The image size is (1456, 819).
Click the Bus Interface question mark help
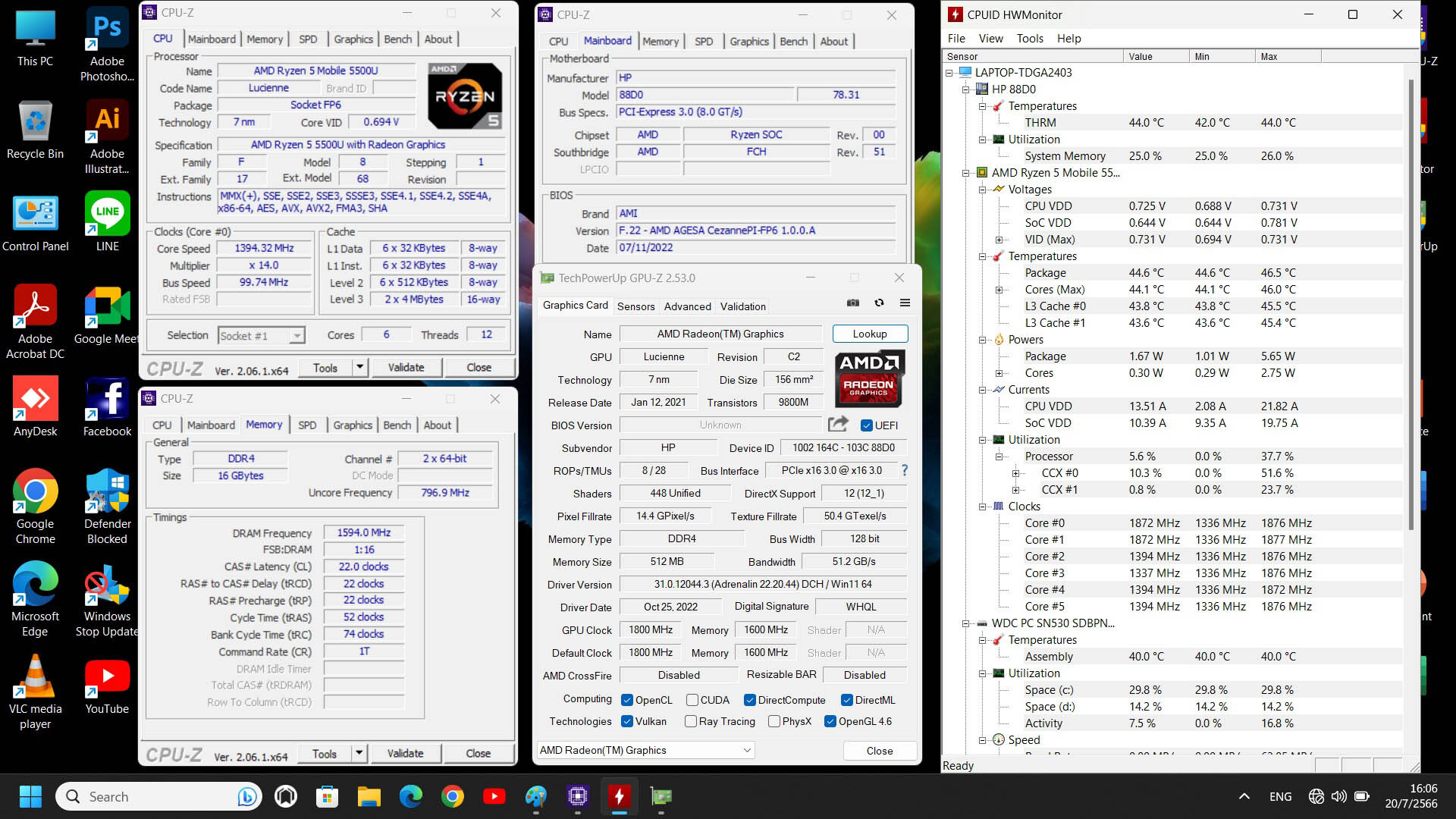click(x=904, y=470)
